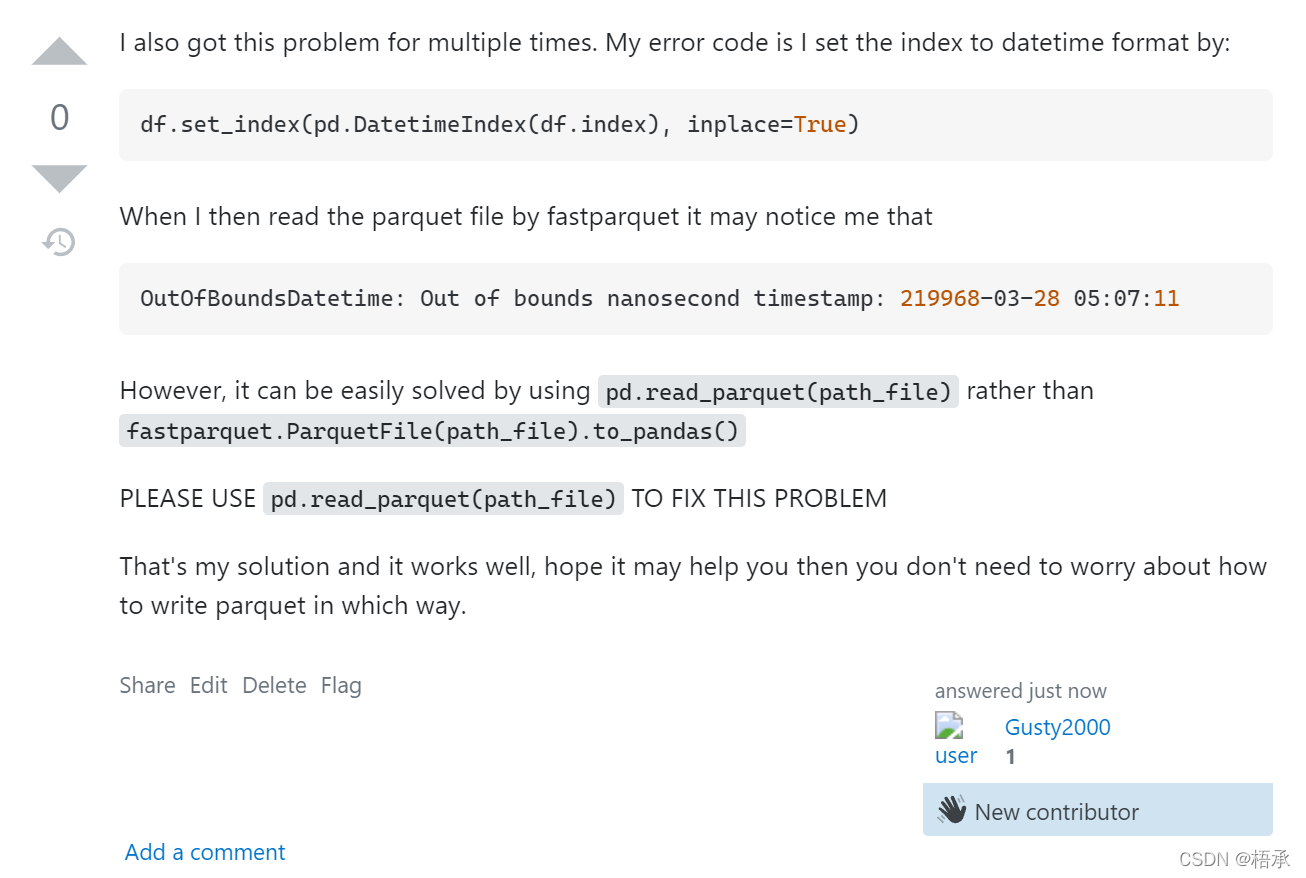Click the vote count showing 0
Viewport: 1306px width, 878px height.
click(x=58, y=116)
